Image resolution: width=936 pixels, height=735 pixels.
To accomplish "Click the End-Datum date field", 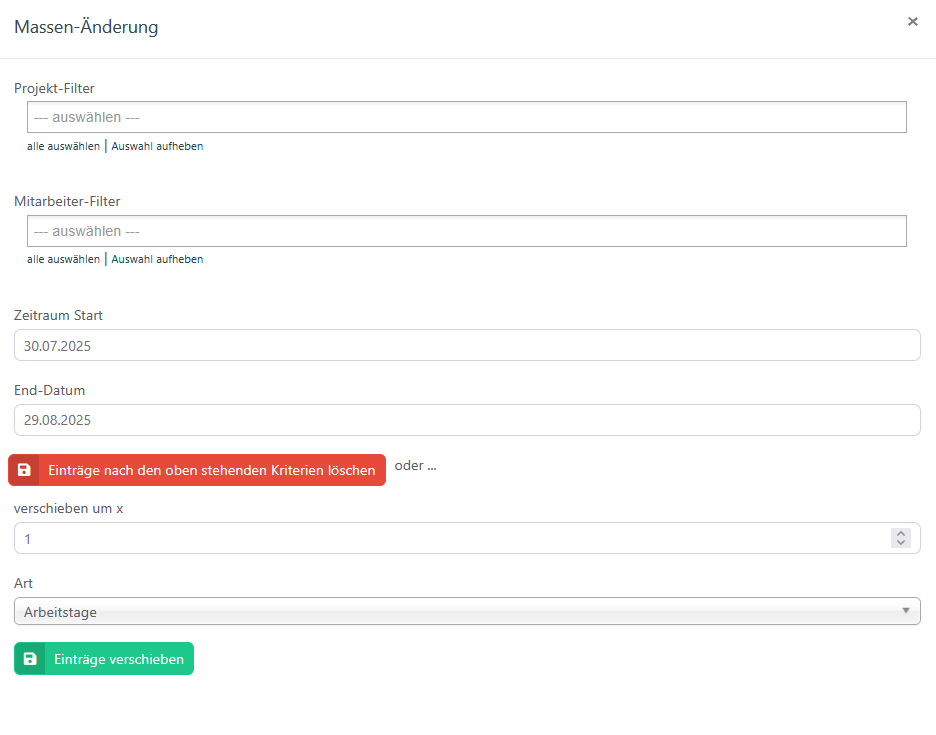I will click(467, 420).
